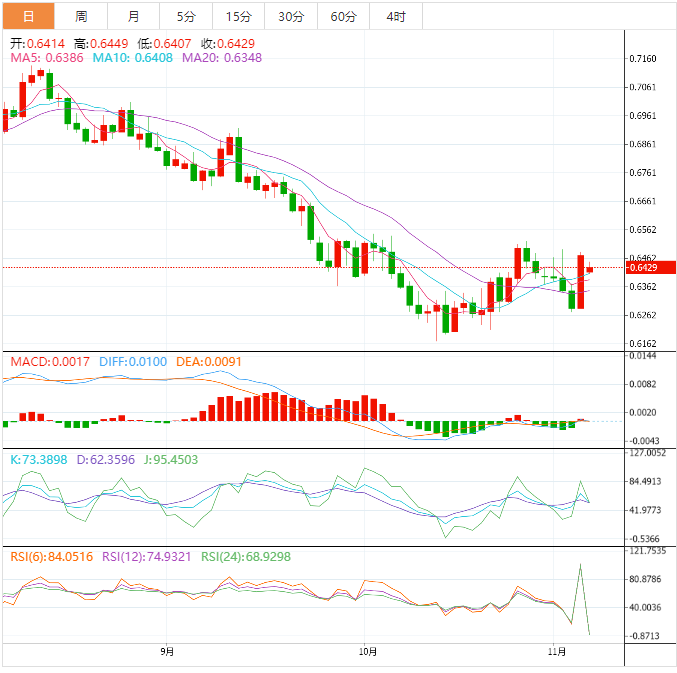Click the K:73.3898 KDJ value

click(x=39, y=460)
